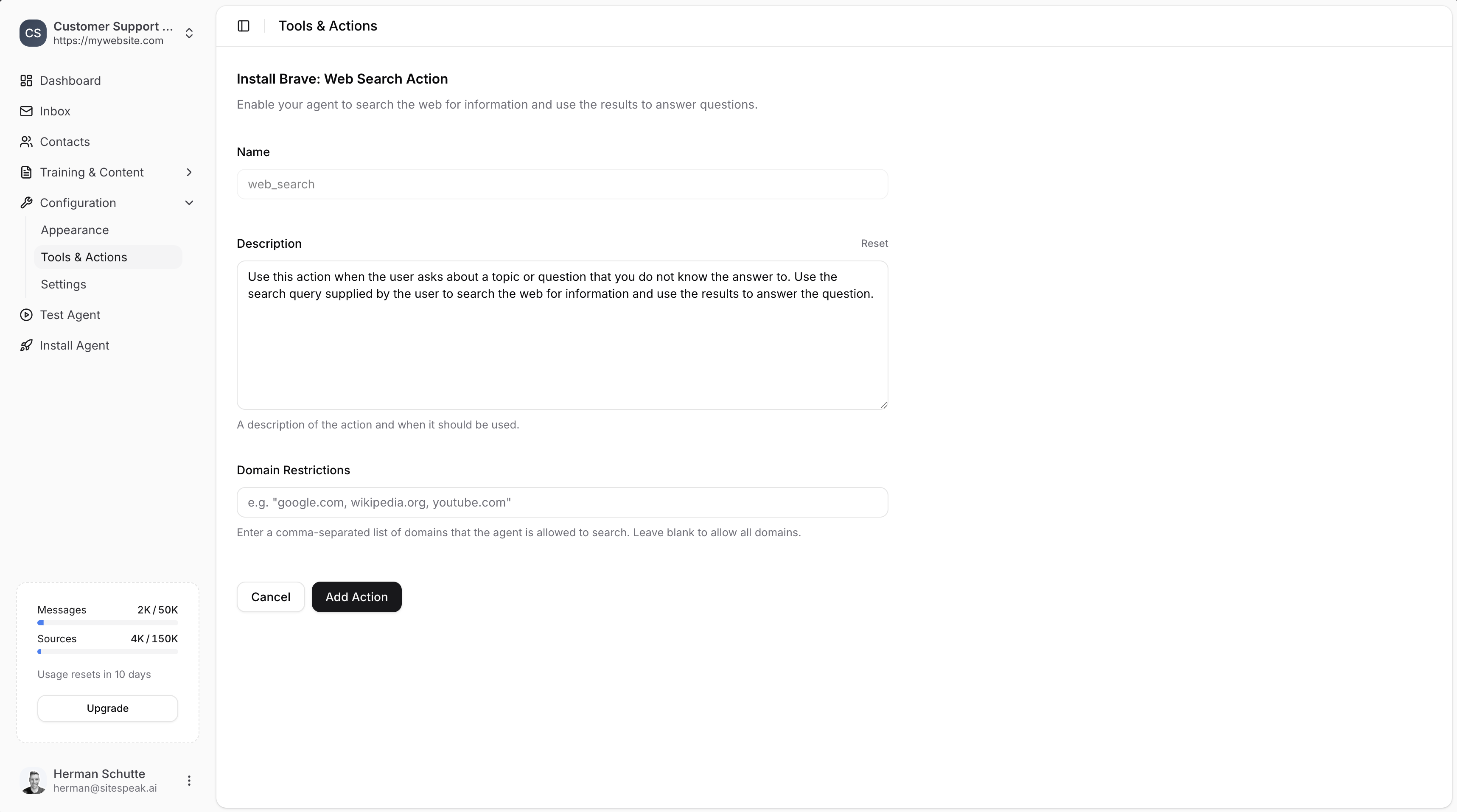Expand the Training & Content section
Viewport: 1457px width, 812px height.
(190, 173)
